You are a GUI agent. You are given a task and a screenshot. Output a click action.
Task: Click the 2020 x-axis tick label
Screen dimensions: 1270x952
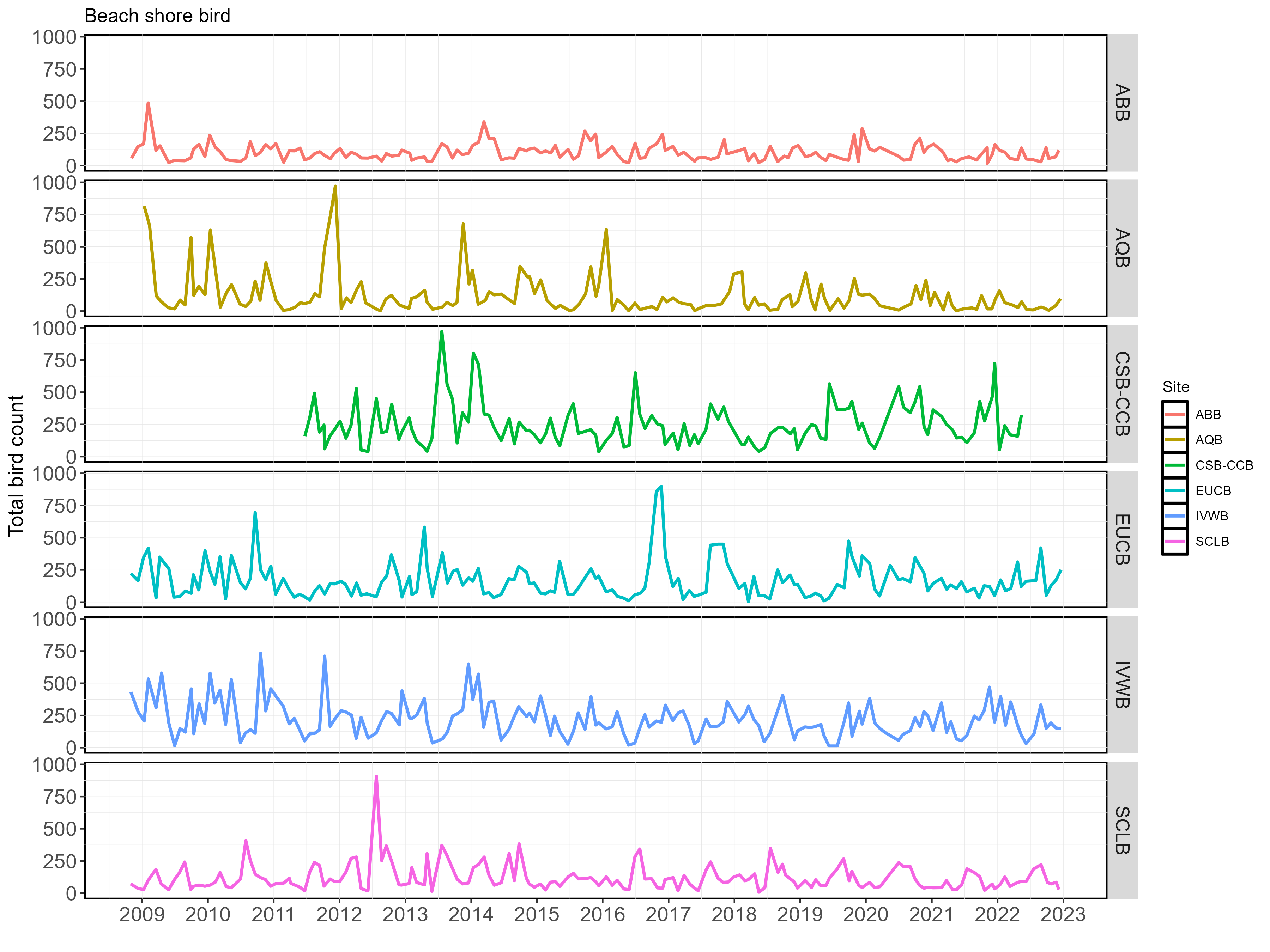[866, 915]
